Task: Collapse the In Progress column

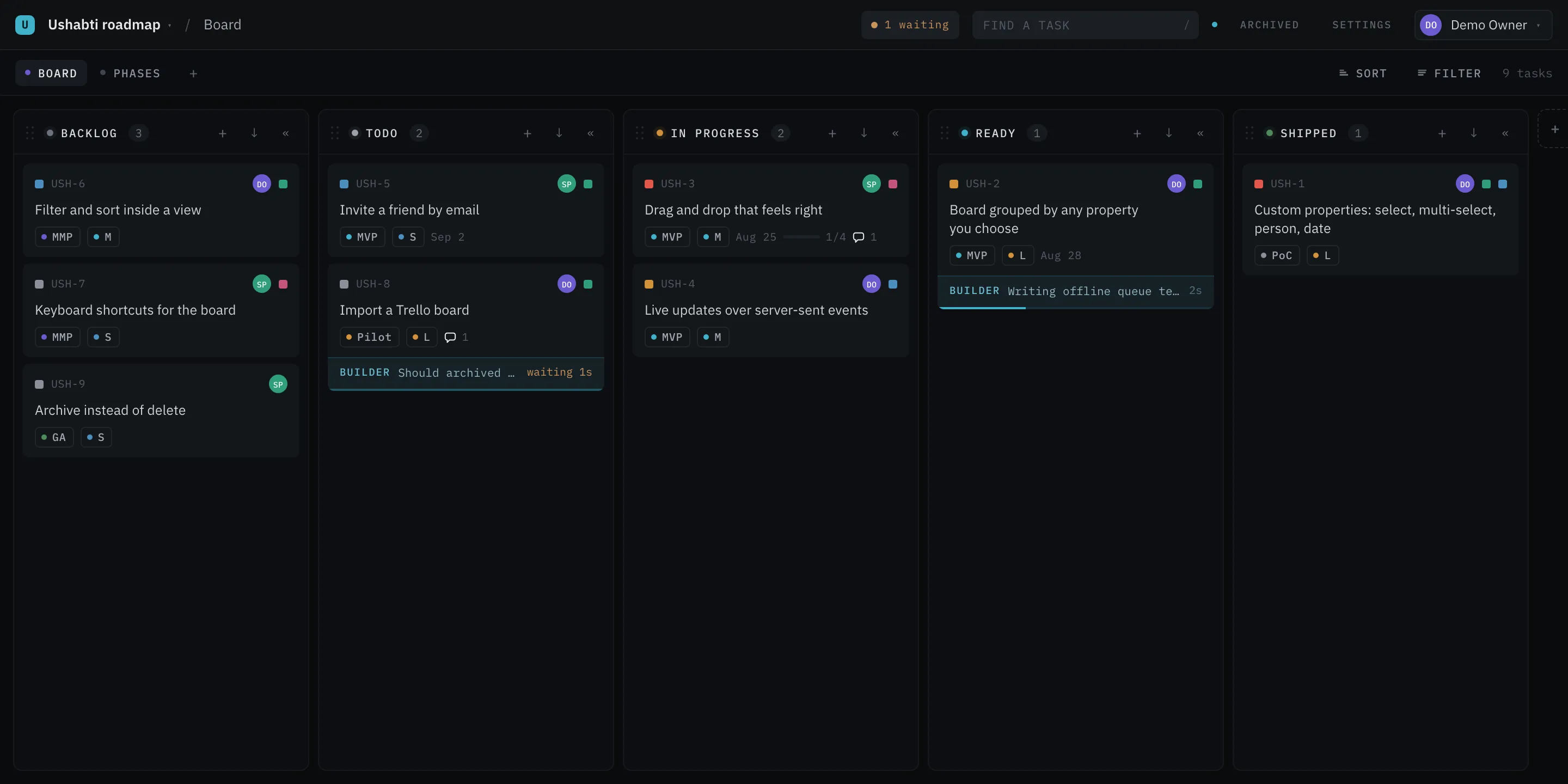Action: pyautogui.click(x=896, y=133)
